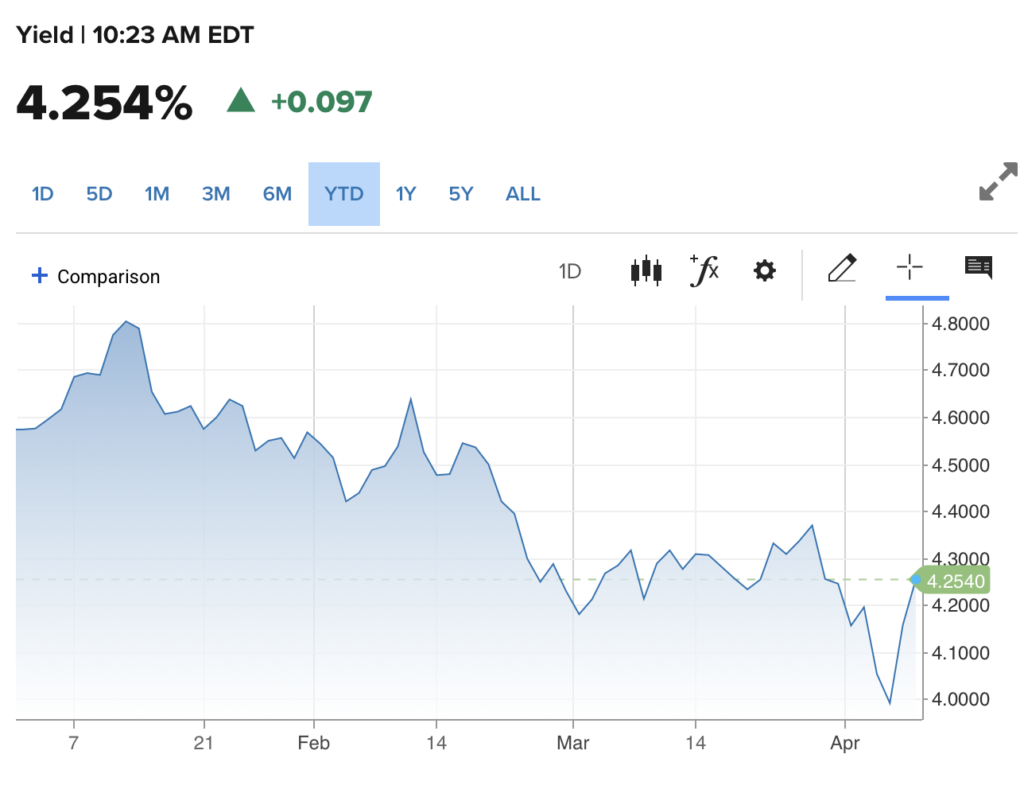
Task: Open the candlestick chart type selector
Action: 646,271
